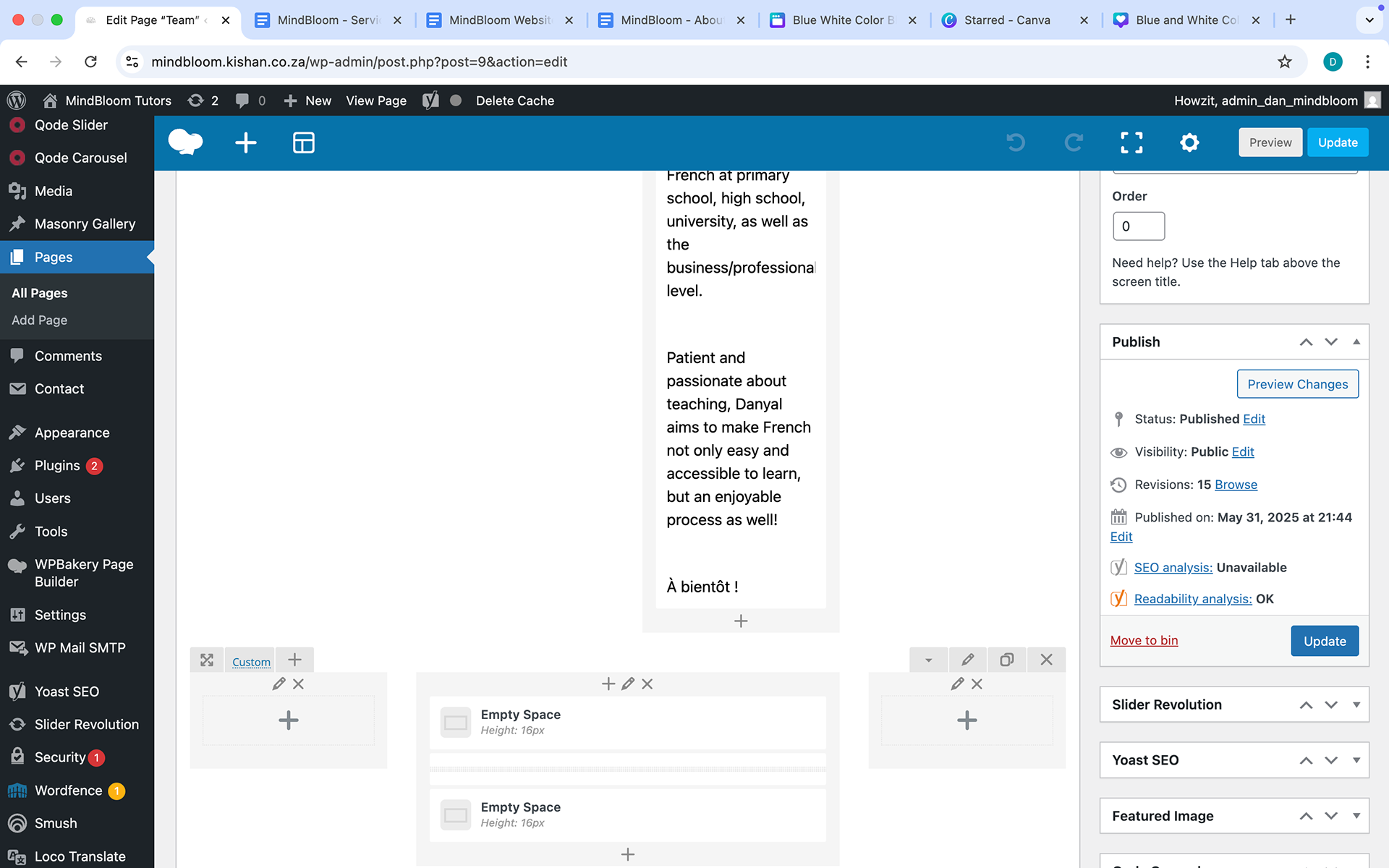Open Readability analysis link

tap(1193, 599)
